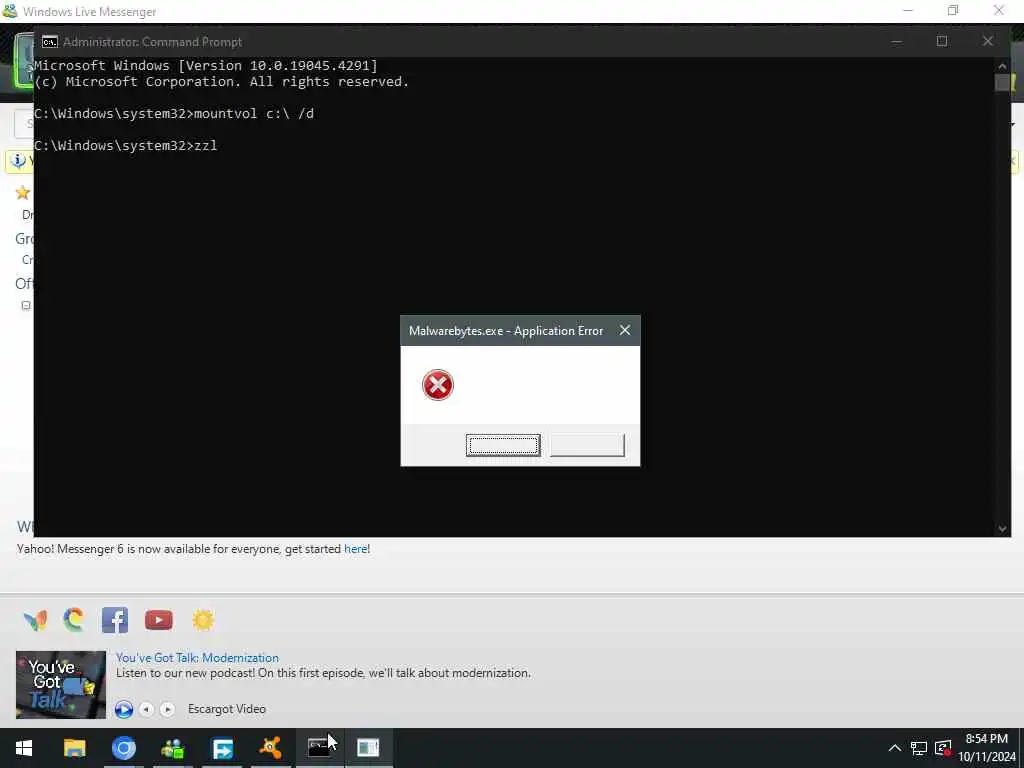
Task: Open the MSN butterfly icon in Messenger
Action: (35, 620)
